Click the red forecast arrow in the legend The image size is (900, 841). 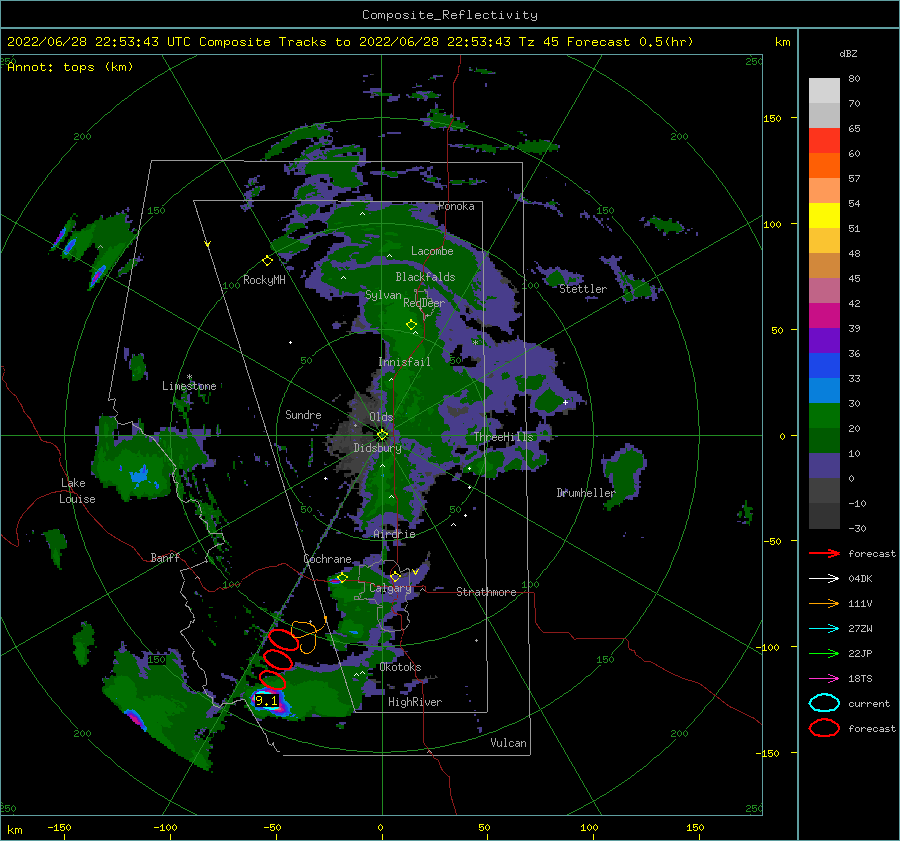tap(824, 553)
